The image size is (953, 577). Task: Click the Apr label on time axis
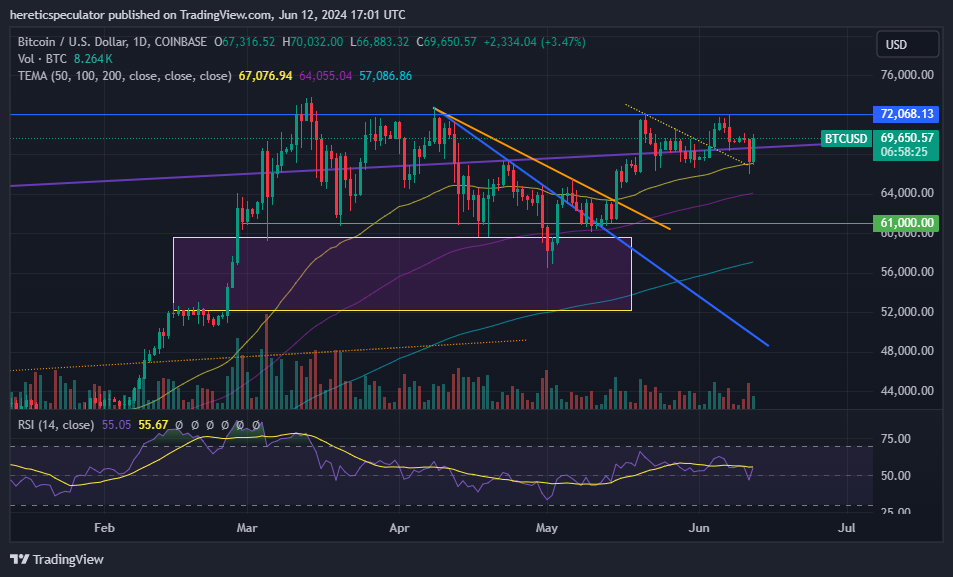point(399,528)
